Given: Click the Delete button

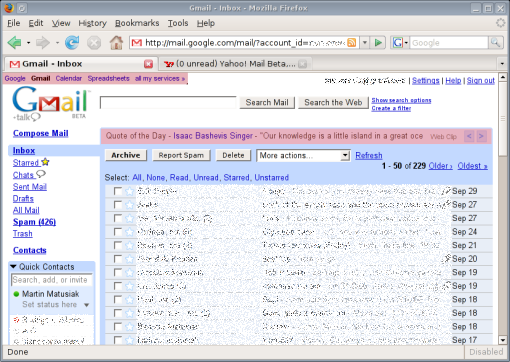Looking at the screenshot, I should [x=233, y=155].
